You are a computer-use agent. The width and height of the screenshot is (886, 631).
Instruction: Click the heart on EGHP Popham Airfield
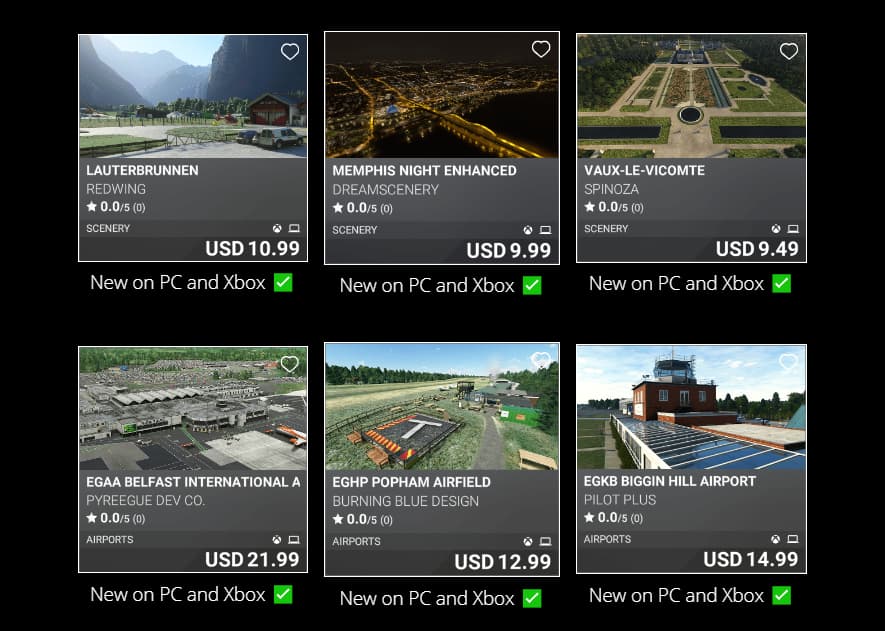(x=541, y=360)
